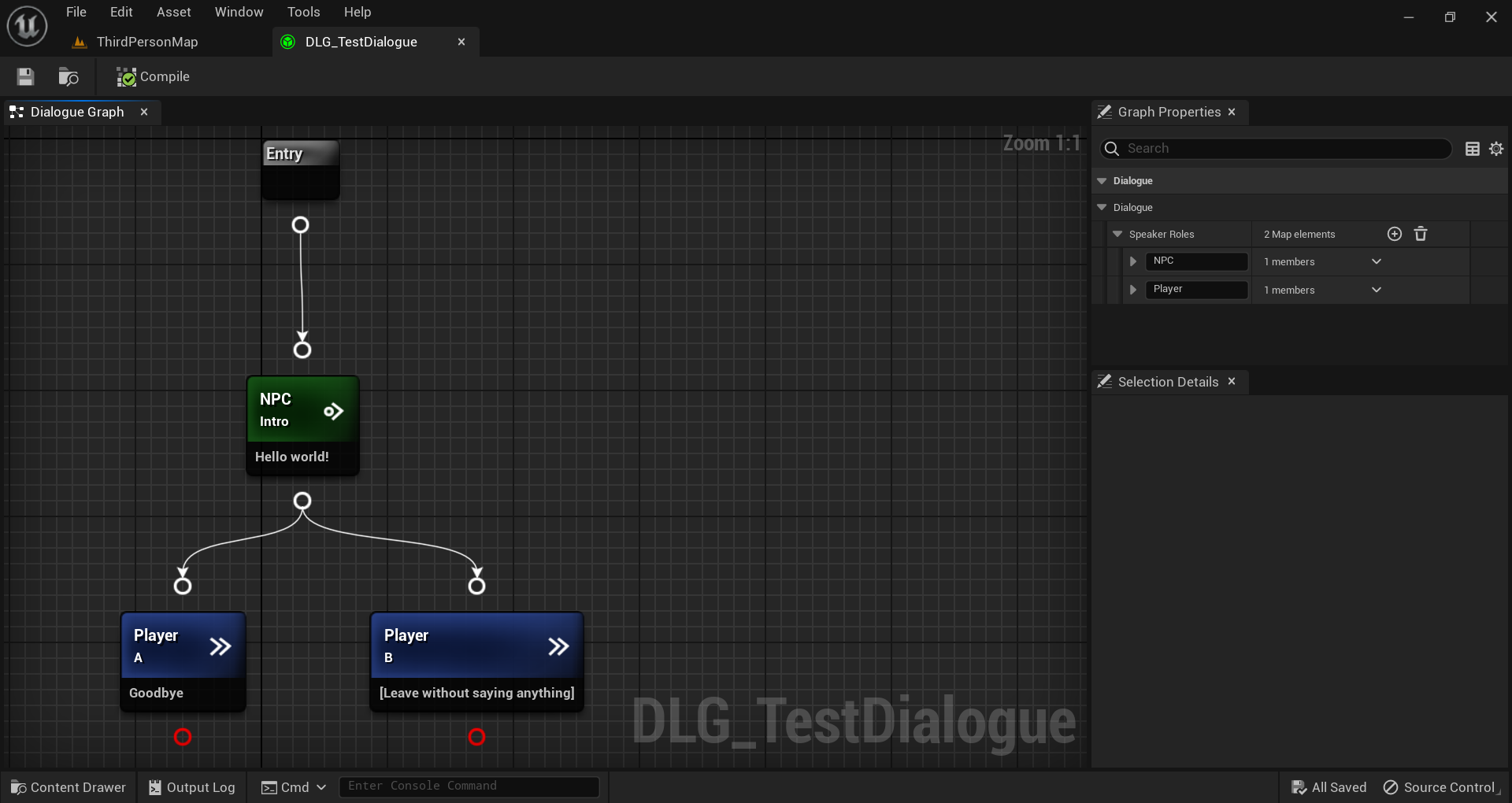Viewport: 1512px width, 803px height.
Task: Click the NPC Intro node output pin
Action: coord(302,501)
